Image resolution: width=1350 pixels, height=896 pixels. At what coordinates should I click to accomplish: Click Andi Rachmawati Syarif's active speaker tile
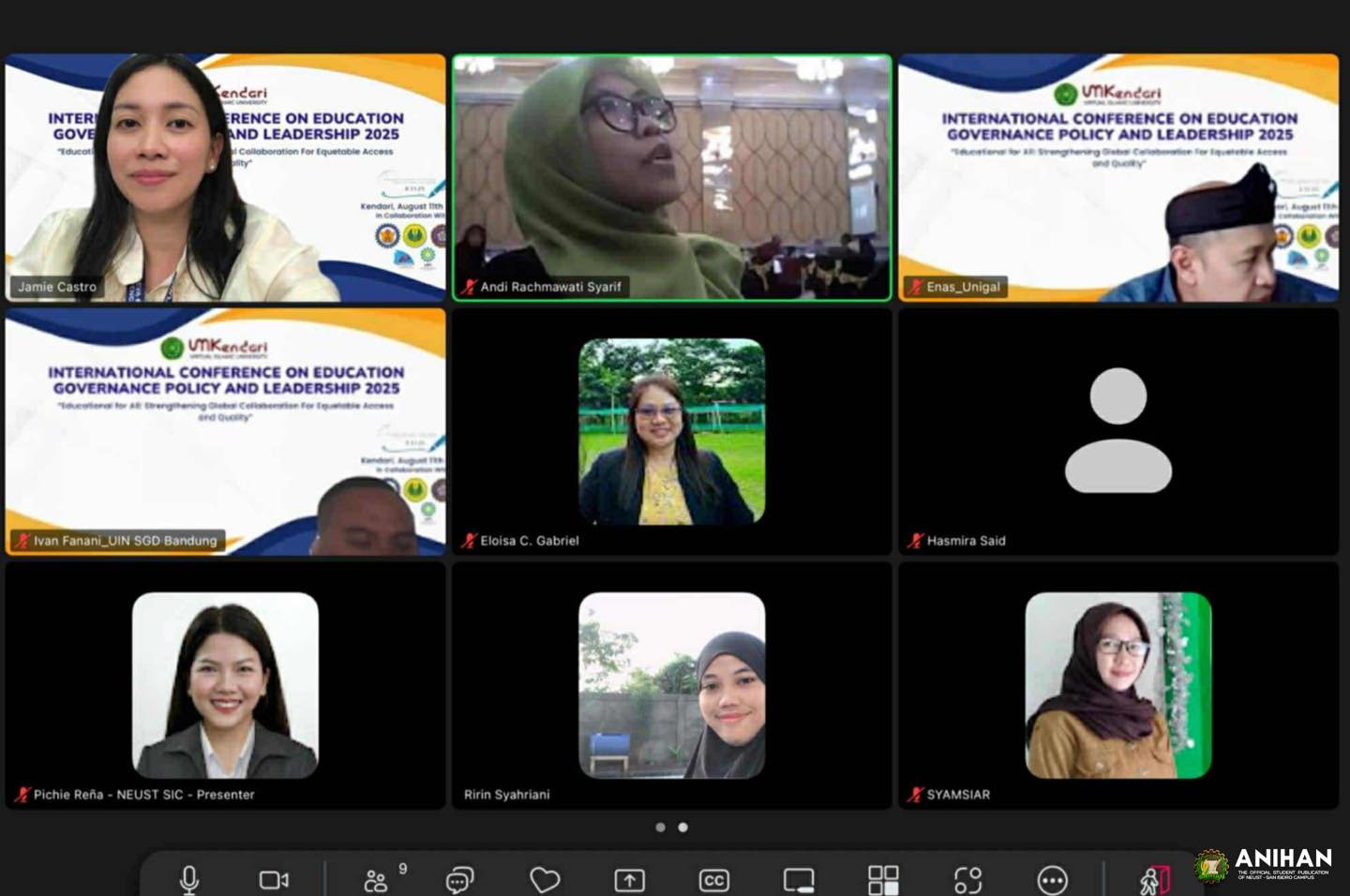click(672, 178)
